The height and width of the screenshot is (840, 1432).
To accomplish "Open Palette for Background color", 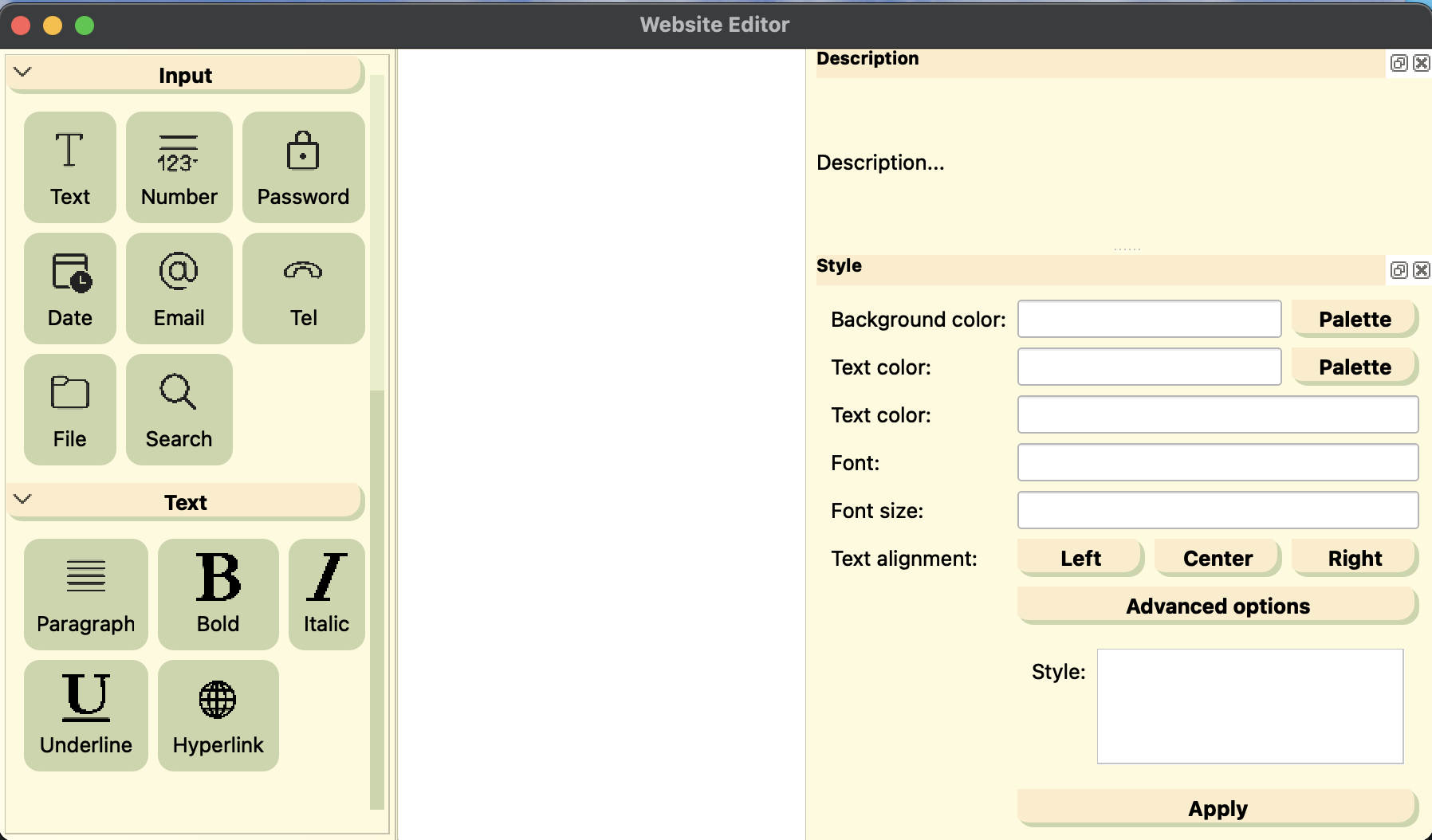I will (x=1354, y=320).
